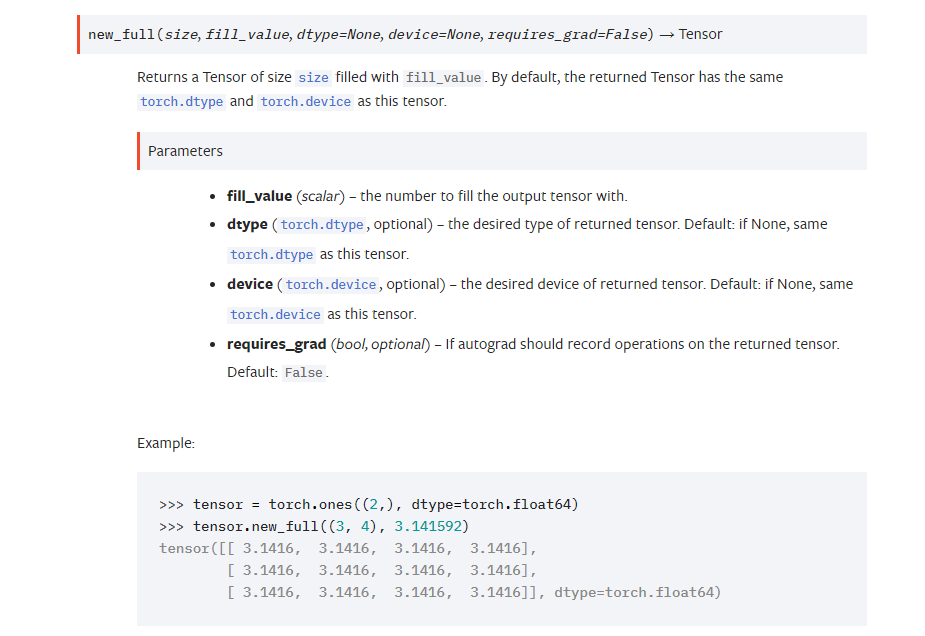
Task: Click the Parameters section heading
Action: [x=502, y=151]
